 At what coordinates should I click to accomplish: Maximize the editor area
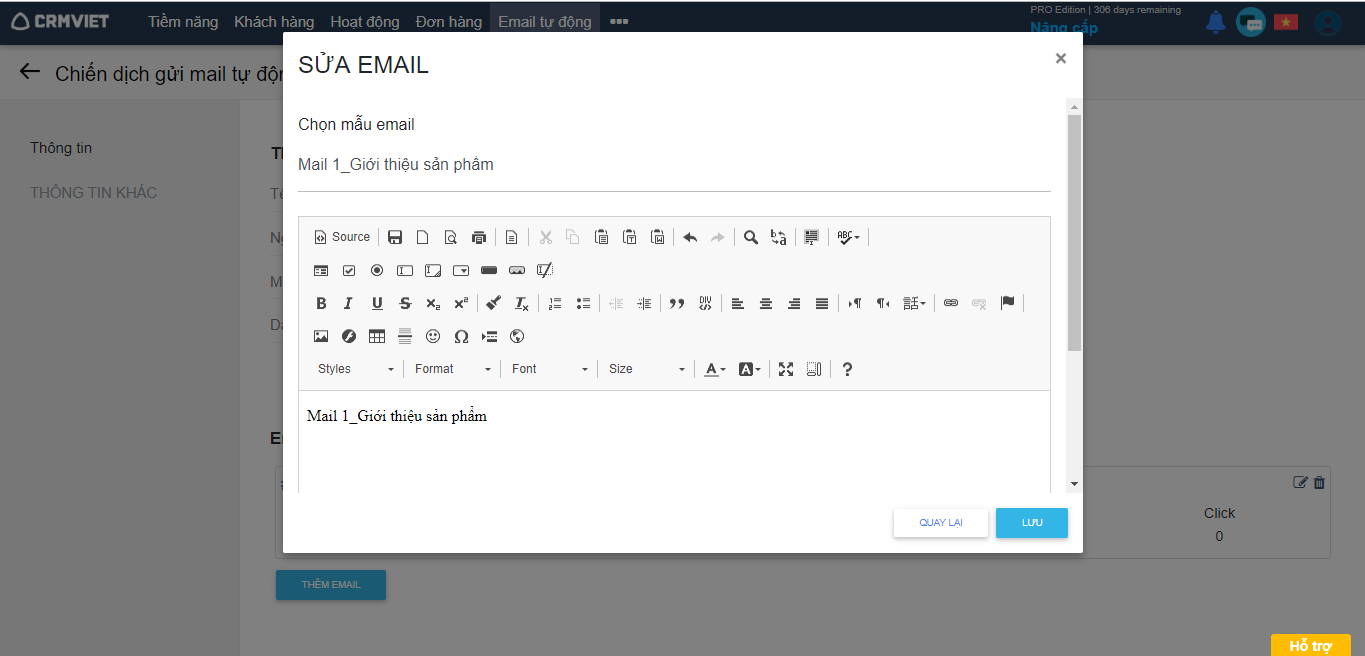point(786,369)
